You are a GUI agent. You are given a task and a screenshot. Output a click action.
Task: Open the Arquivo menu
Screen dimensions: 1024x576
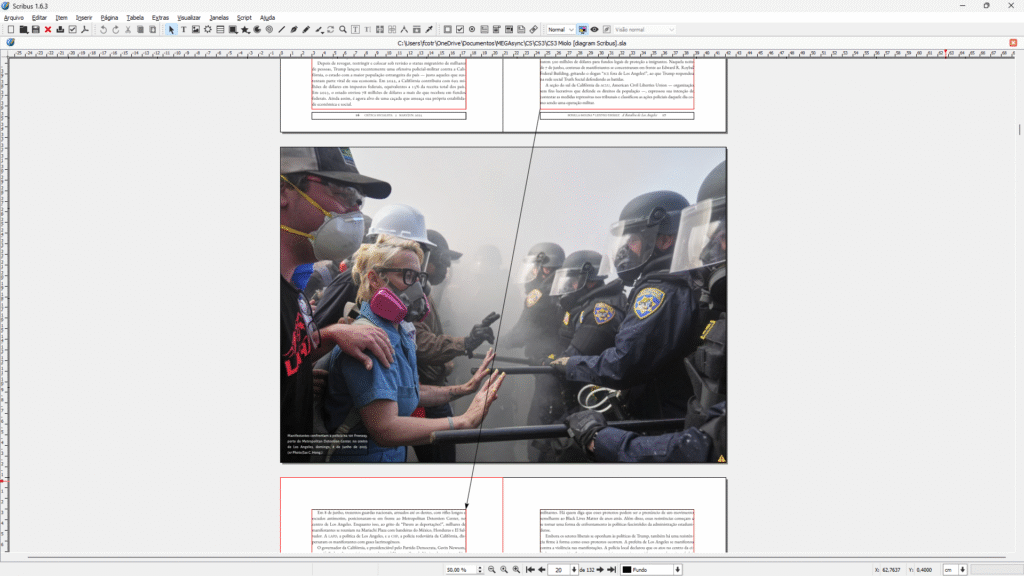pos(13,17)
